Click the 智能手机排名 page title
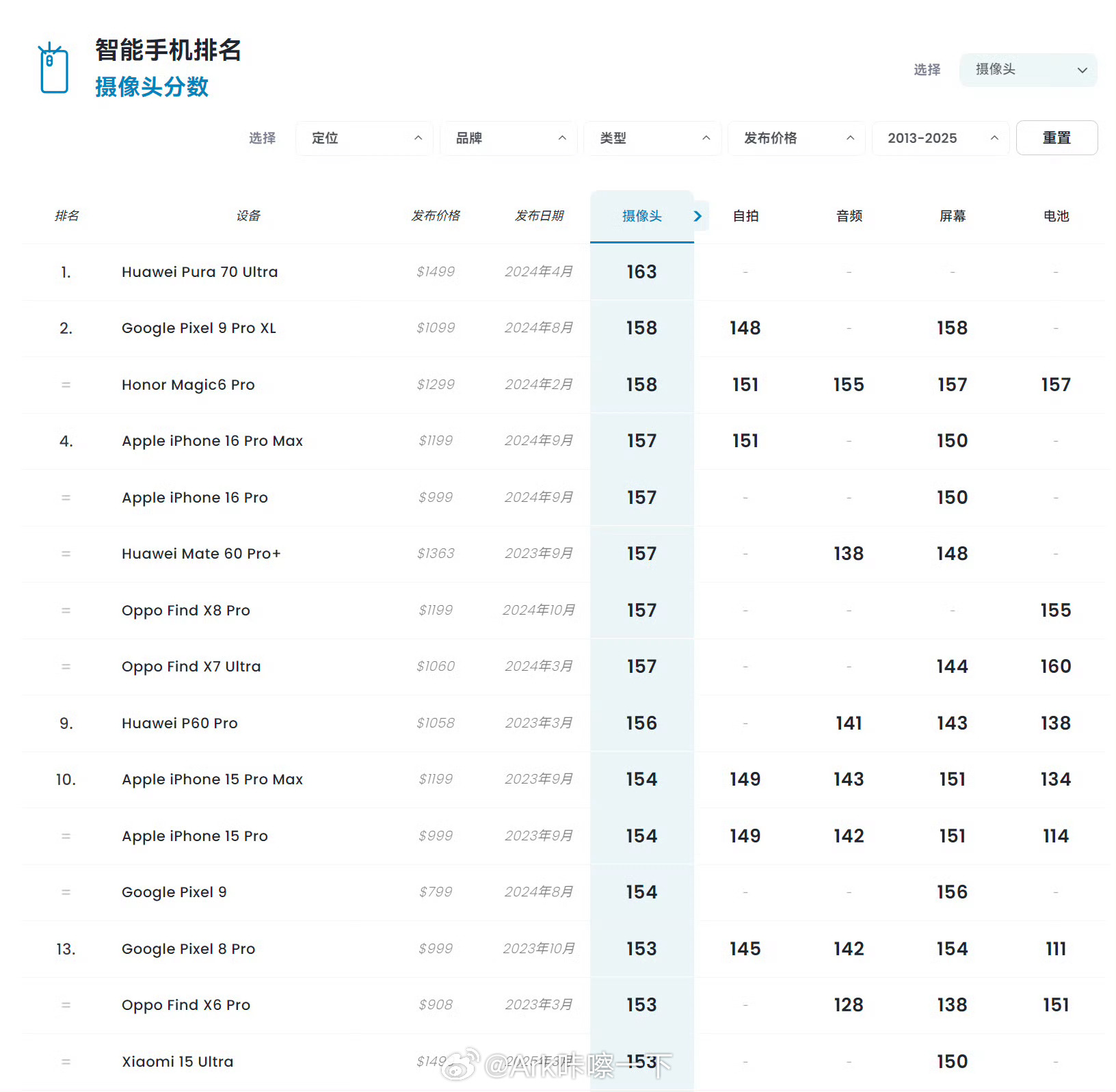Screen dimensions: 1116x1092 pos(168,50)
